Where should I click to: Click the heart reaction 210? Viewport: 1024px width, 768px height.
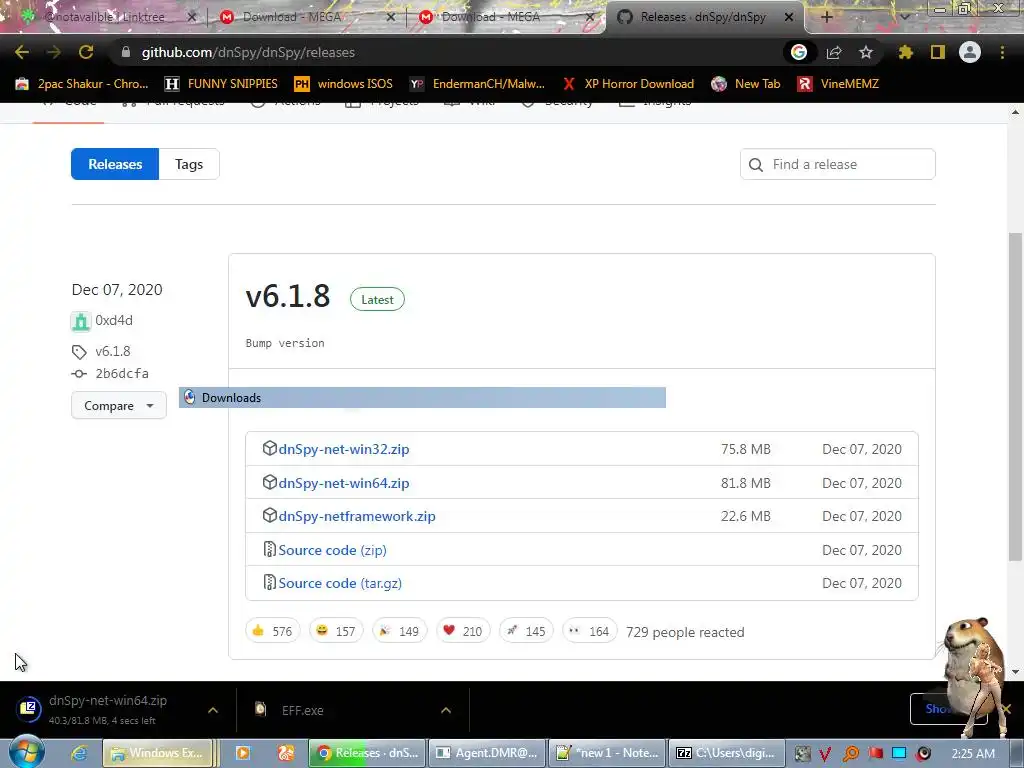tap(462, 631)
